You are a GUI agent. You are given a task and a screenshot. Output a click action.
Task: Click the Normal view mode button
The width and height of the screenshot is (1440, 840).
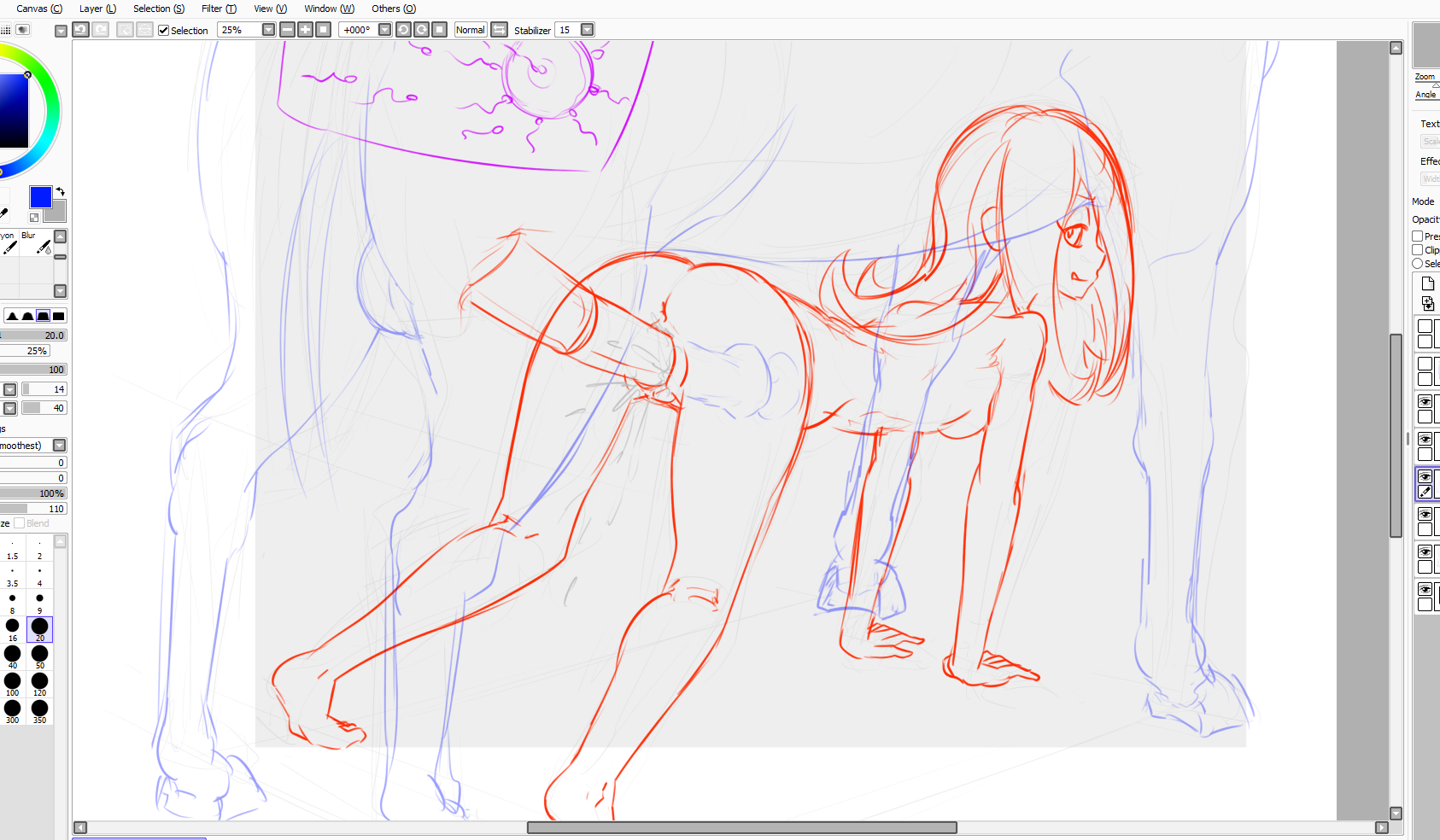click(470, 30)
